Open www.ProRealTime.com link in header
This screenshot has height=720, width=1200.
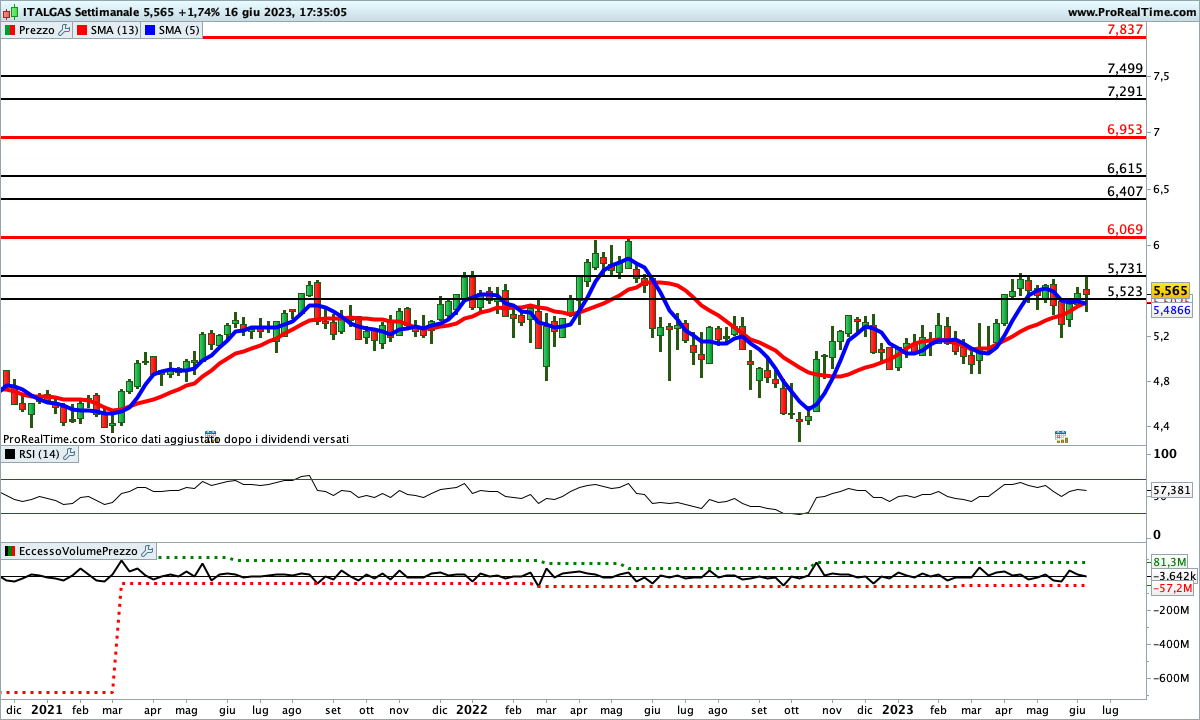point(1132,12)
